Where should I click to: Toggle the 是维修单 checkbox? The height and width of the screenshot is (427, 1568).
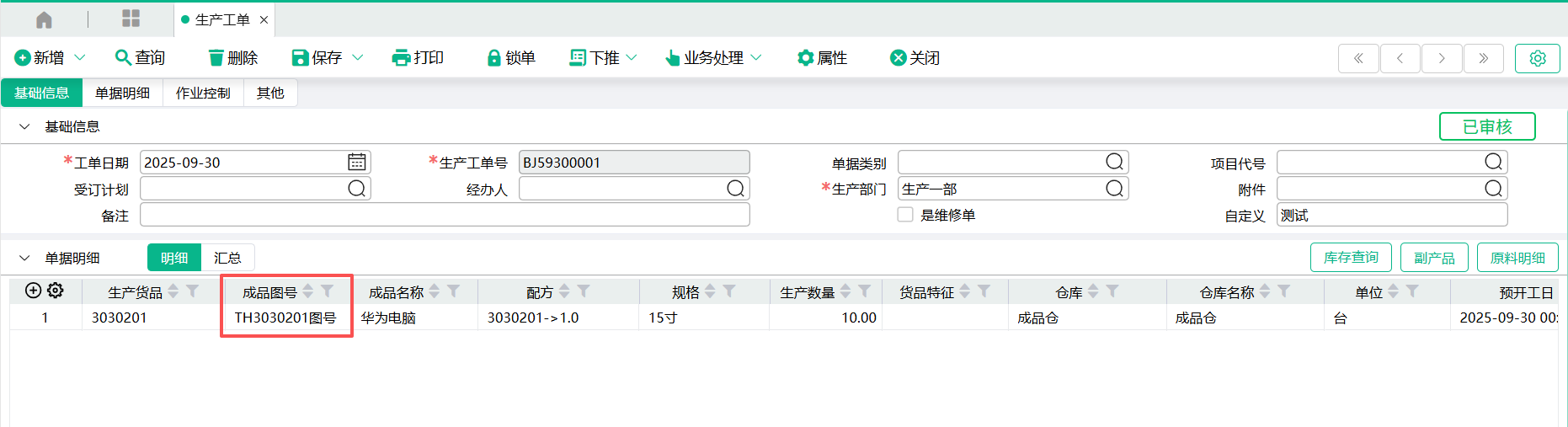click(x=905, y=215)
